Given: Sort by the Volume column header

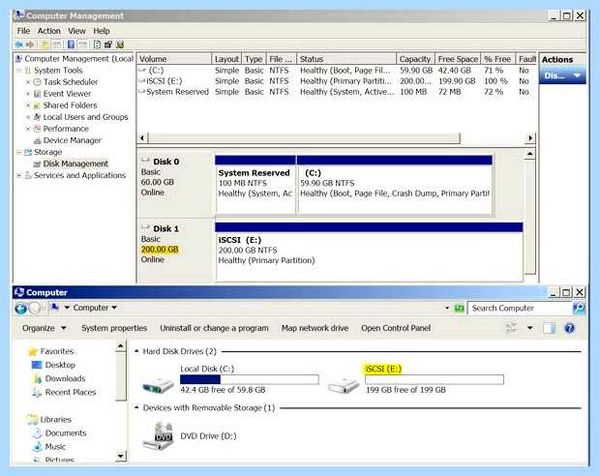Looking at the screenshot, I should coord(174,59).
